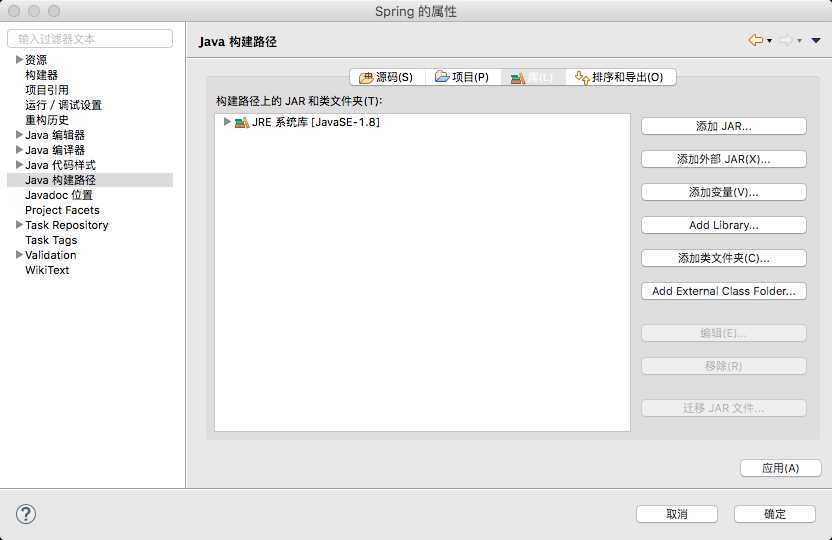Select 构建器 in the sidebar tree
The image size is (832, 540).
pos(41,75)
